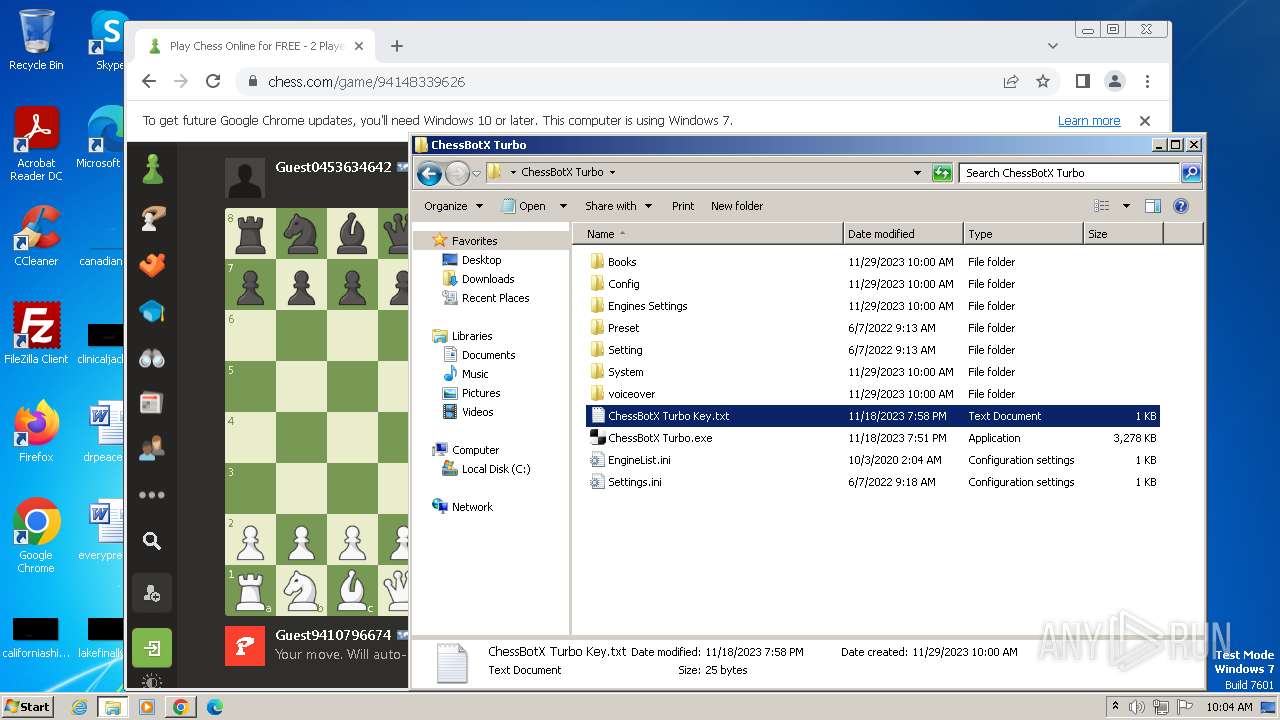The height and width of the screenshot is (720, 1280).
Task: Dismiss the Chrome update notification bar
Action: 1145,121
